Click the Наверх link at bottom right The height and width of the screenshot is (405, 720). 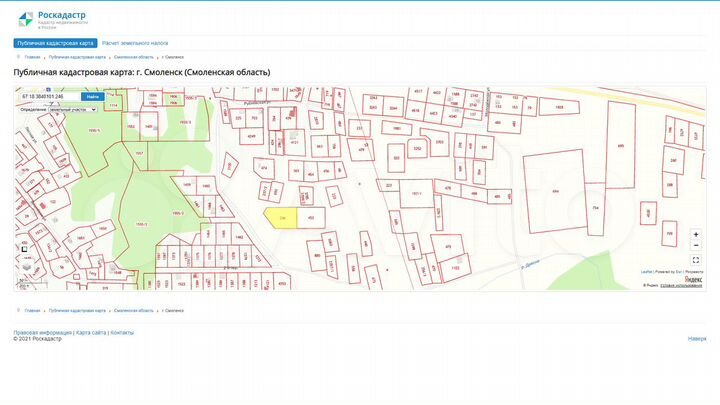point(696,339)
